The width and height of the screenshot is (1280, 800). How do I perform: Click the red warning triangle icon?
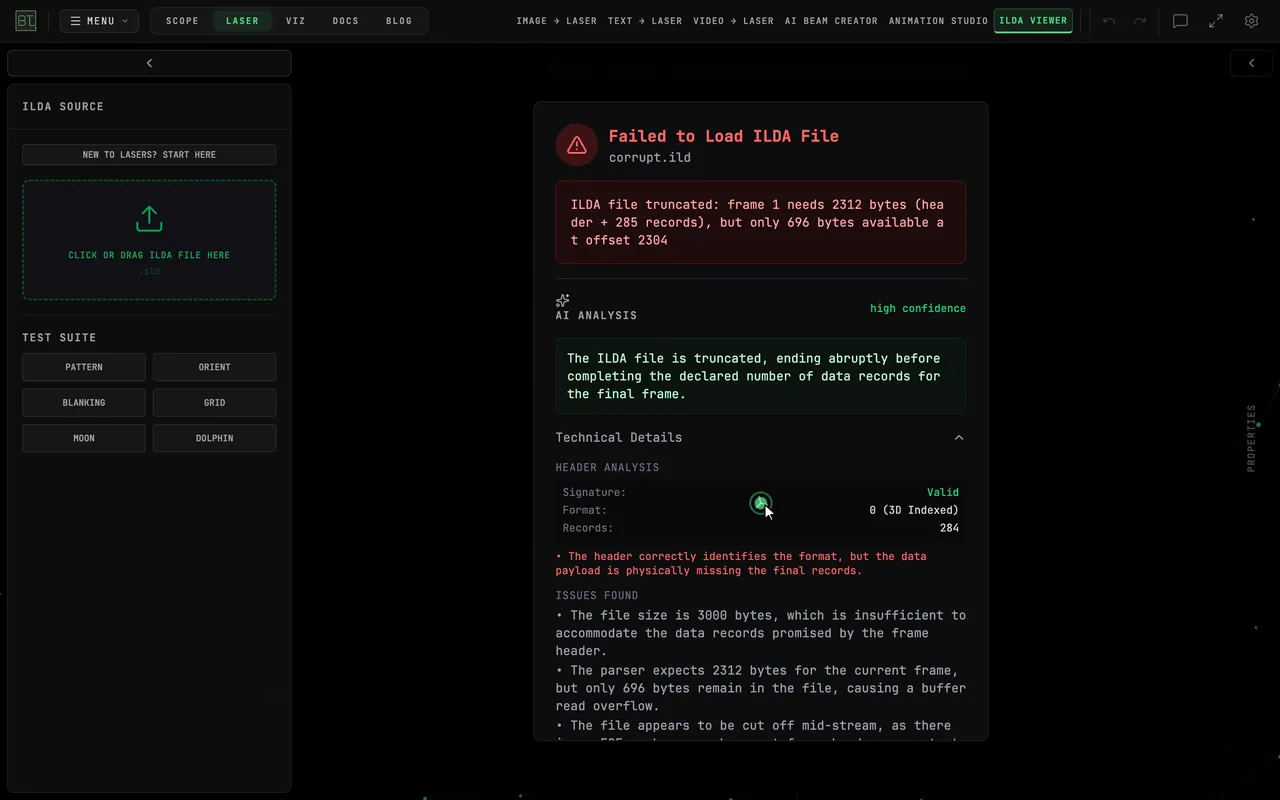pos(577,145)
